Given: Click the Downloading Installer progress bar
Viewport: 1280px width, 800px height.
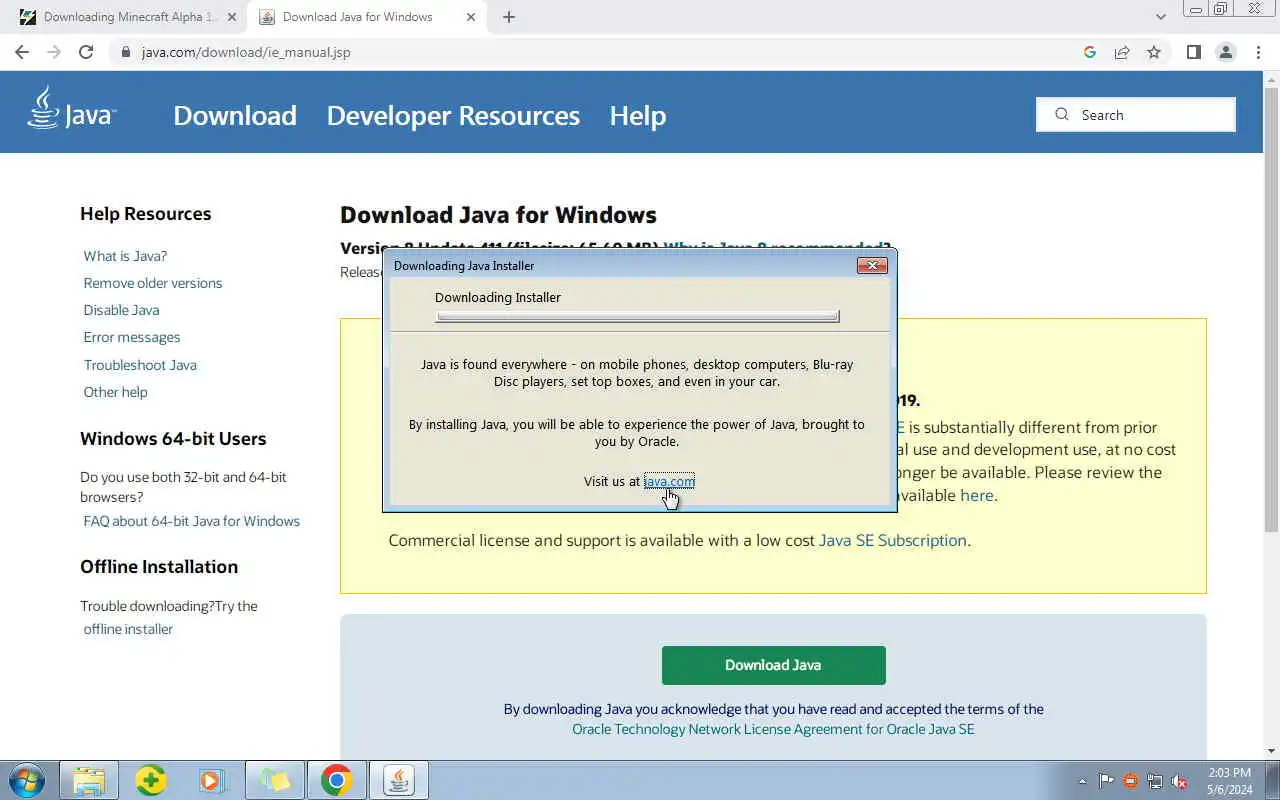Looking at the screenshot, I should point(637,316).
